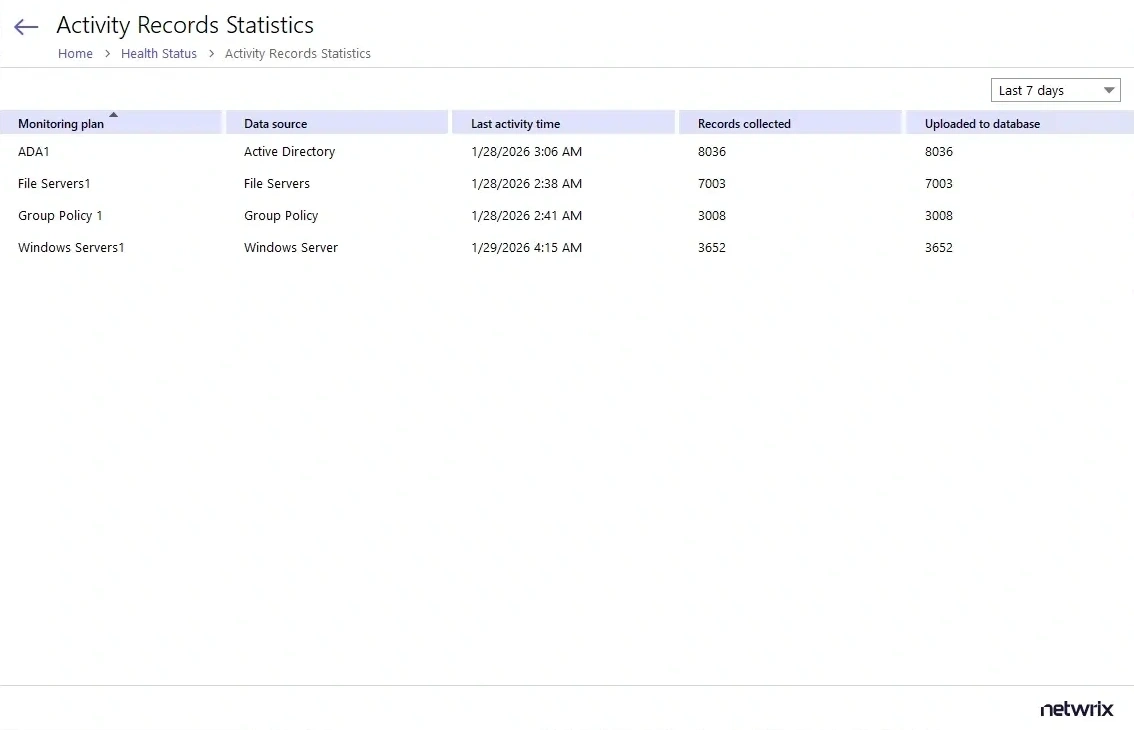Click the Activity Records Statistics page title

tap(185, 25)
